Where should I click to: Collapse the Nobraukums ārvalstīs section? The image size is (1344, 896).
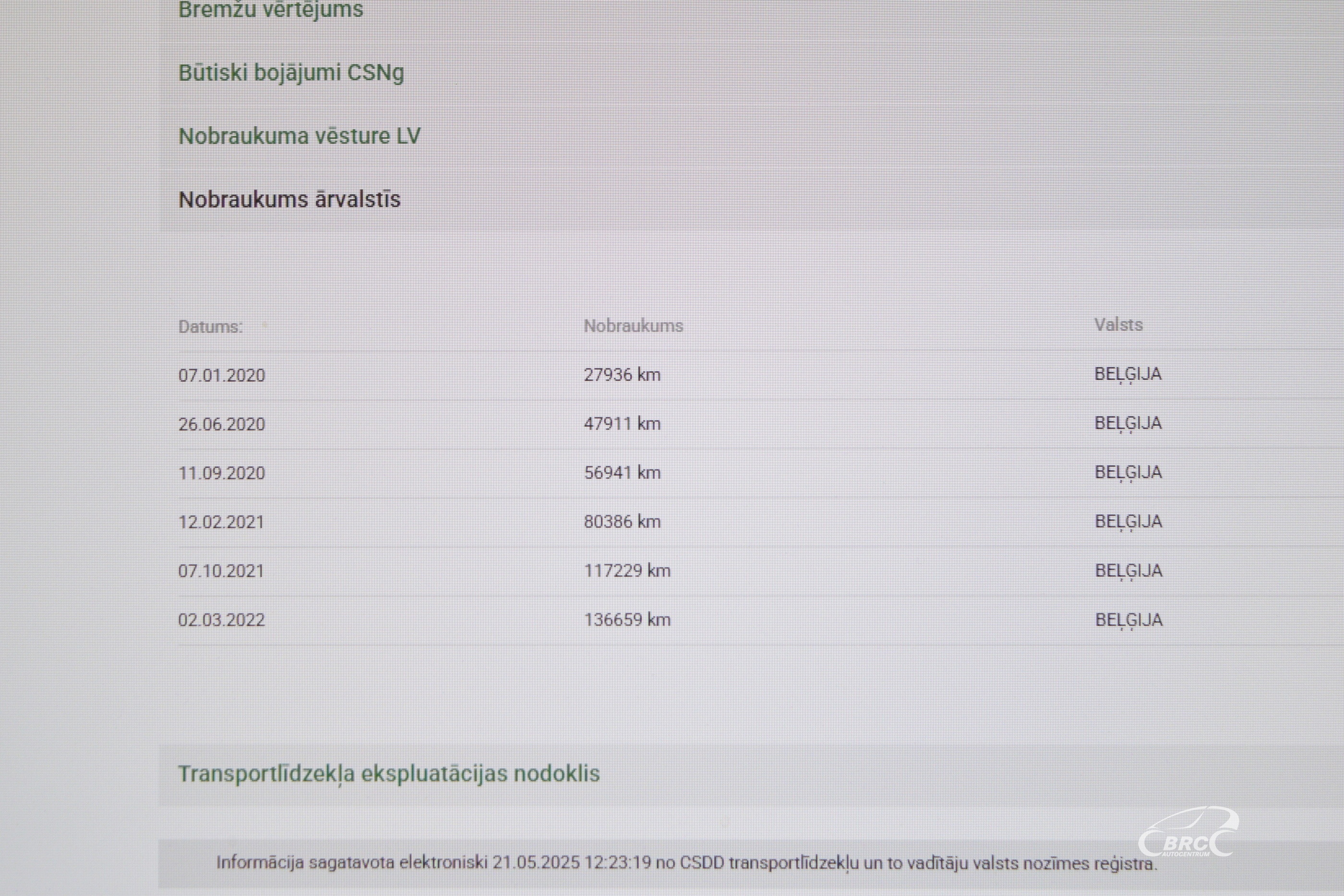click(289, 200)
